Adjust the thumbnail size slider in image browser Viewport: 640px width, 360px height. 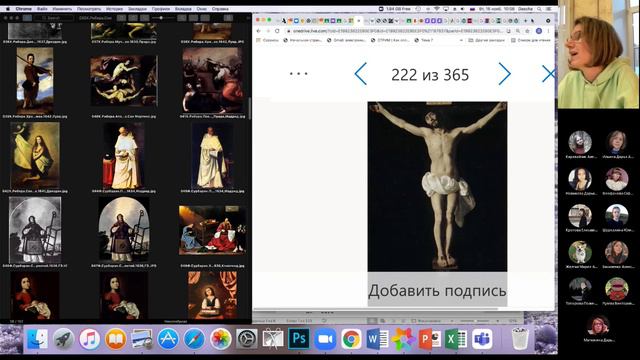(x=162, y=18)
